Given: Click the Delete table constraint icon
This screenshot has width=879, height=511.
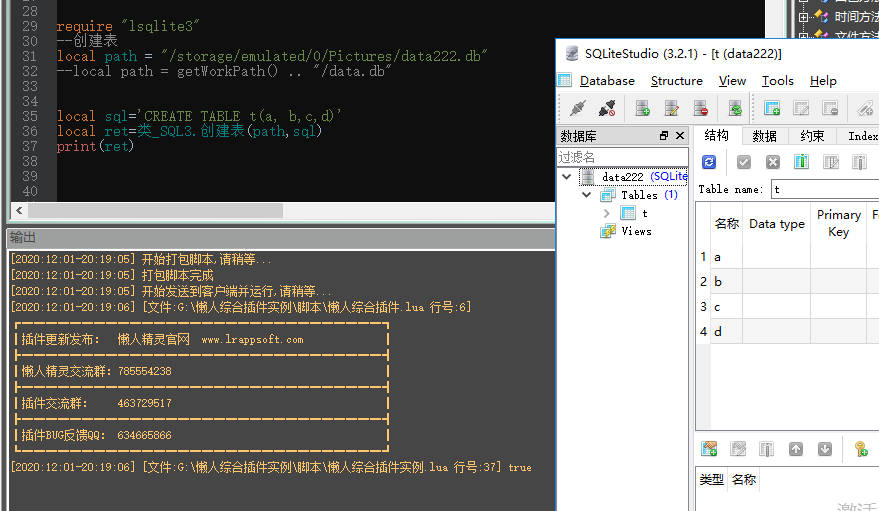Looking at the screenshot, I should point(766,449).
